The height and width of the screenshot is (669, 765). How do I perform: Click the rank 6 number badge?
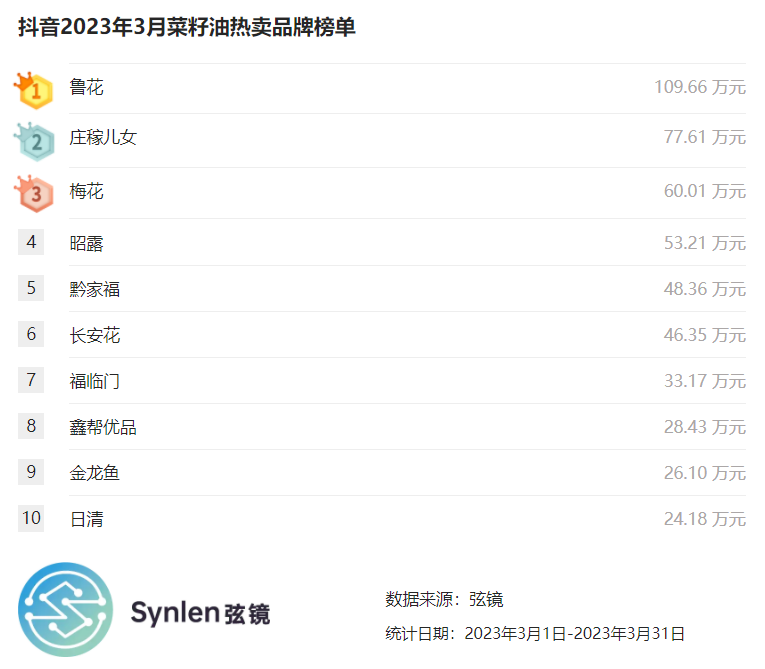[31, 334]
